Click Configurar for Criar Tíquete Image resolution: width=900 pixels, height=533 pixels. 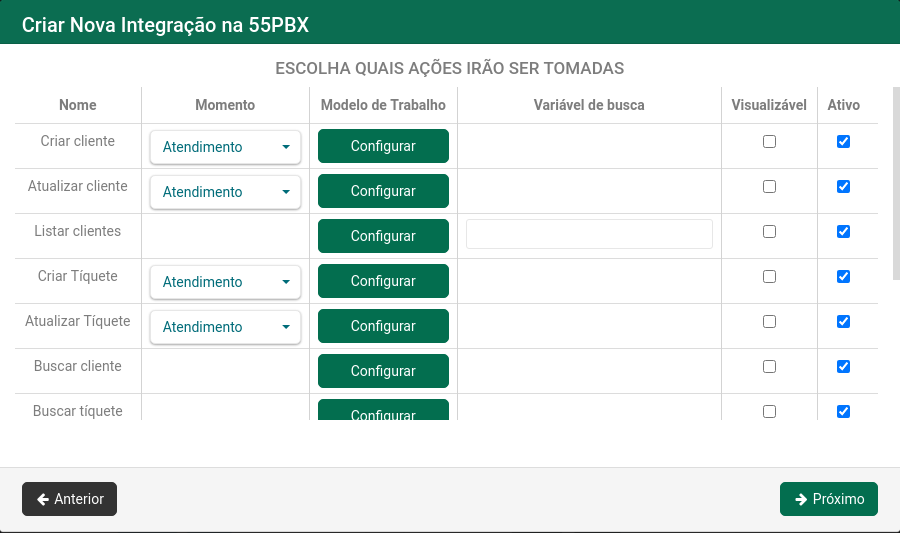click(x=383, y=281)
